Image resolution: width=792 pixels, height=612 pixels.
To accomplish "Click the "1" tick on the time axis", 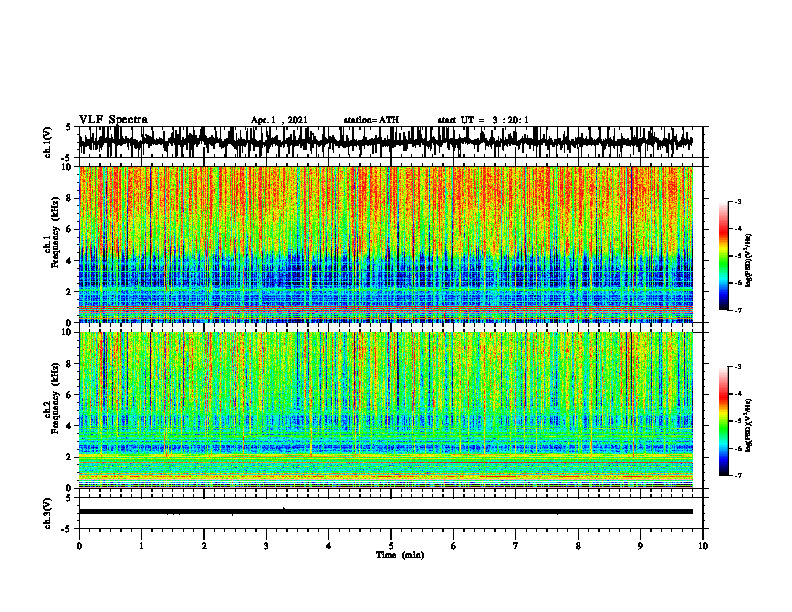I will pos(141,546).
